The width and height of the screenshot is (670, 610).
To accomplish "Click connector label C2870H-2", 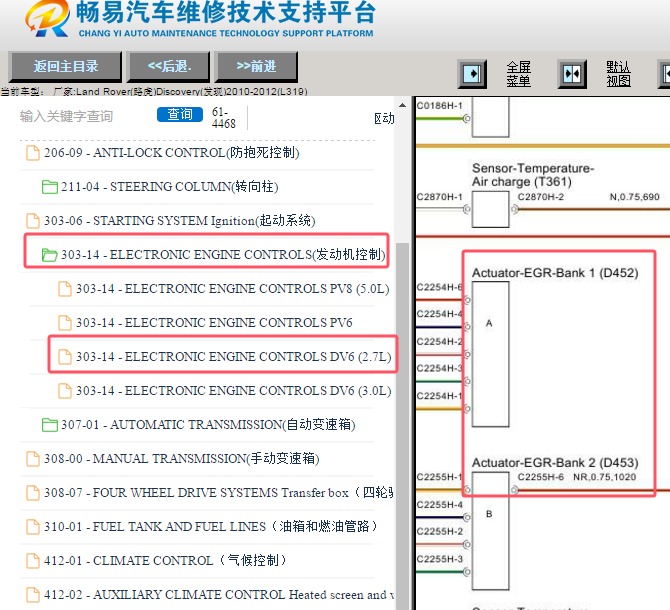I will pos(541,197).
